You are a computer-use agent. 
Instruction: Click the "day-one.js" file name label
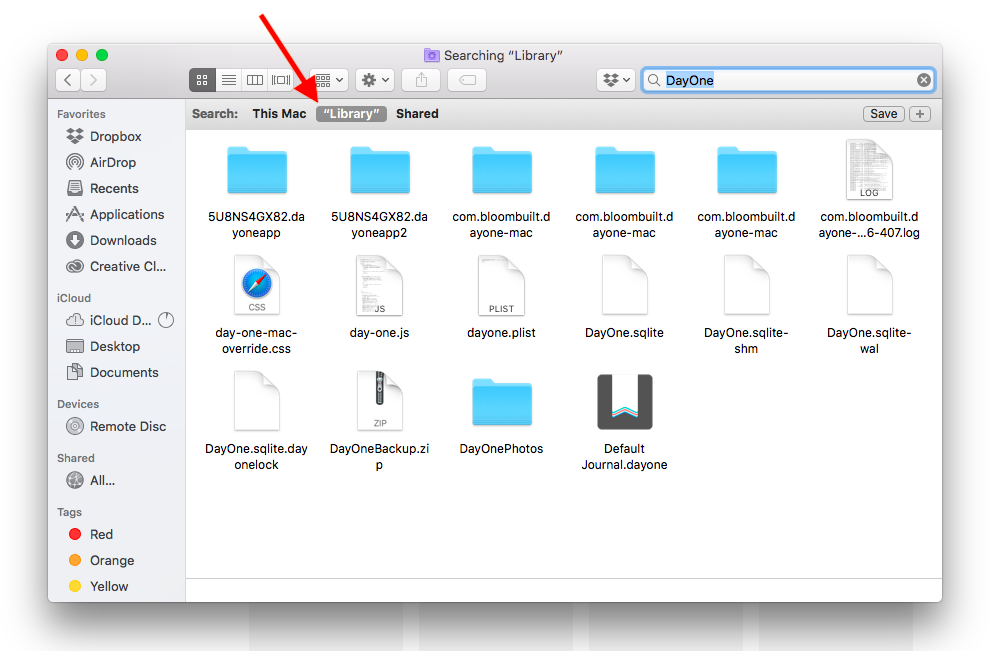(x=379, y=333)
